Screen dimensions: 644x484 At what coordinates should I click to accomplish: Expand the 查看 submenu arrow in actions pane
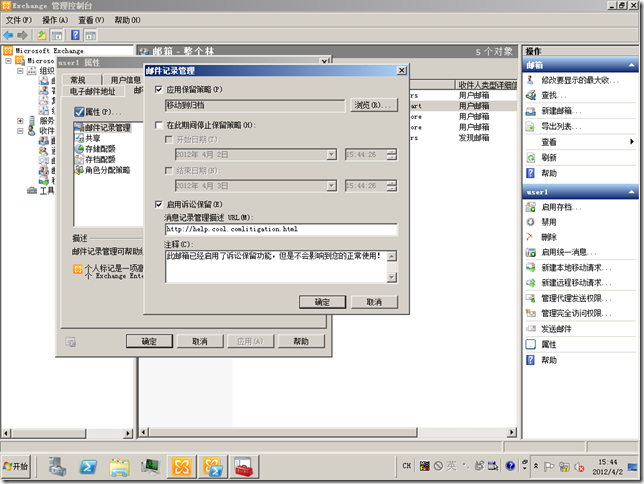pos(631,142)
